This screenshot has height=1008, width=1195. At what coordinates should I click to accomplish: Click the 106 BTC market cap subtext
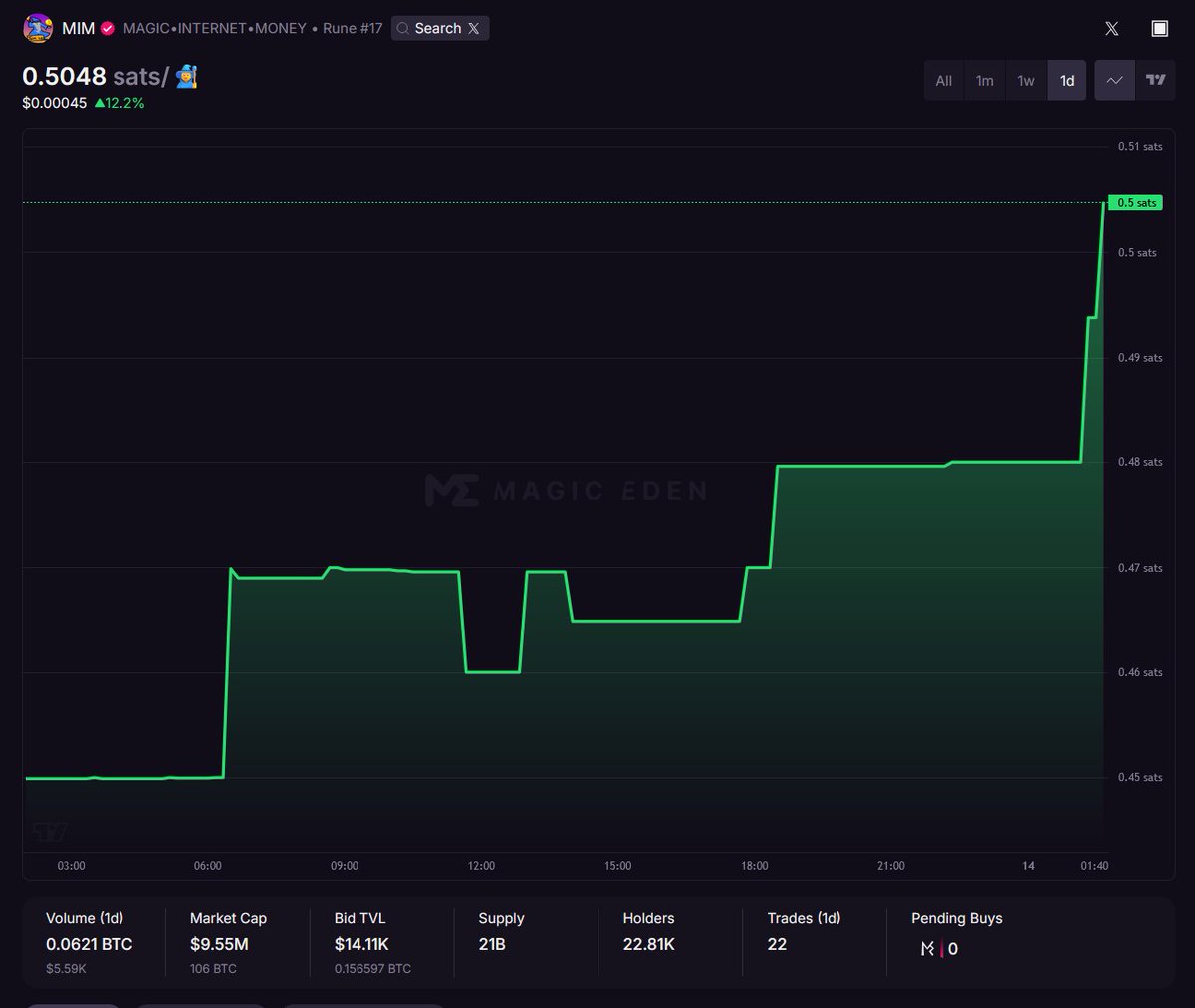click(213, 969)
